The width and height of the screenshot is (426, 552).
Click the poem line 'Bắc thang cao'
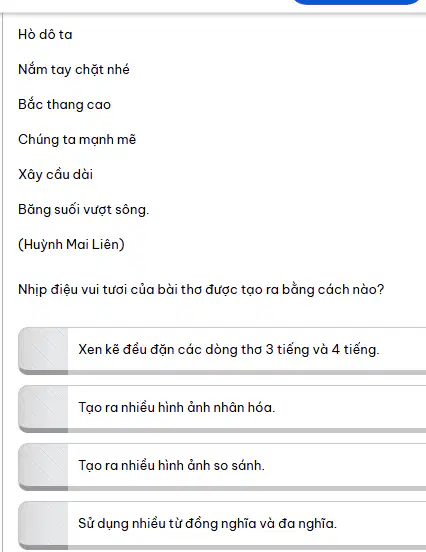[x=64, y=105]
